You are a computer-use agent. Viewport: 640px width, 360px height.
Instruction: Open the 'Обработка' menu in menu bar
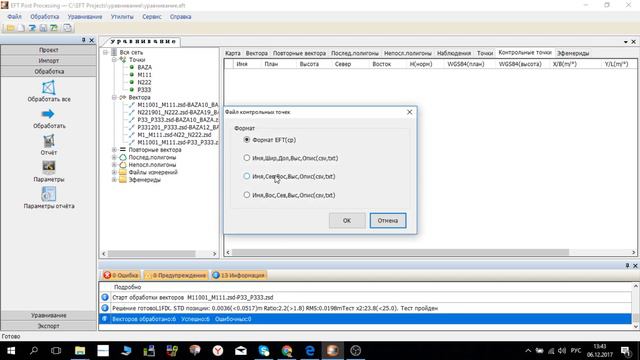[44, 17]
